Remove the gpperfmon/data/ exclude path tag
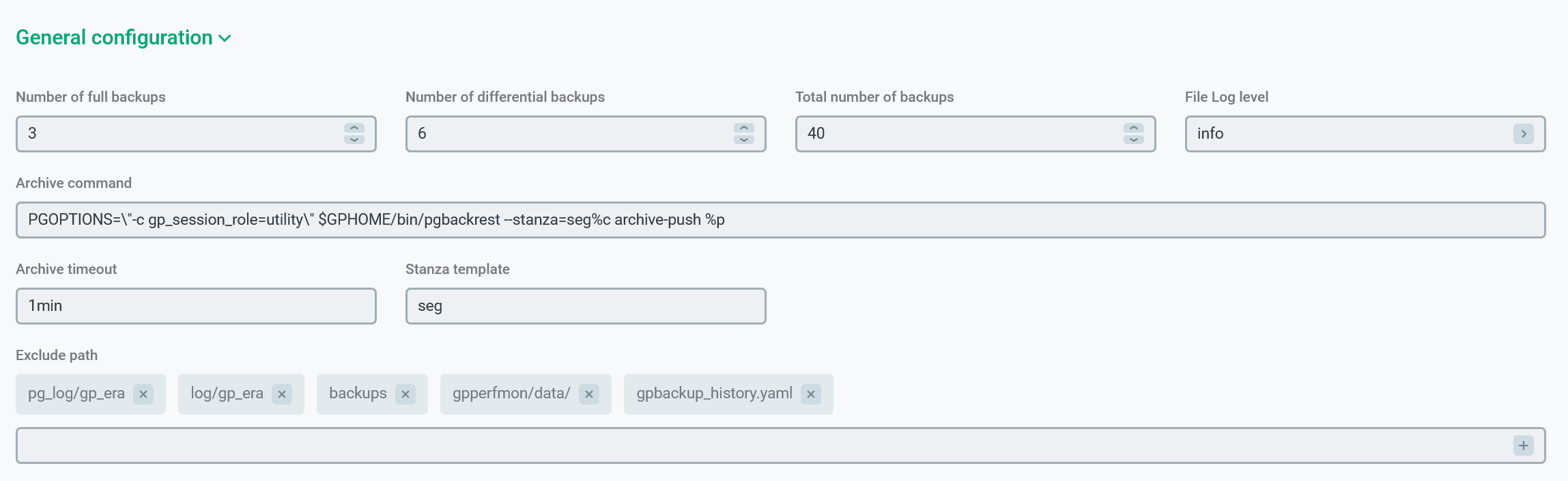 point(589,394)
